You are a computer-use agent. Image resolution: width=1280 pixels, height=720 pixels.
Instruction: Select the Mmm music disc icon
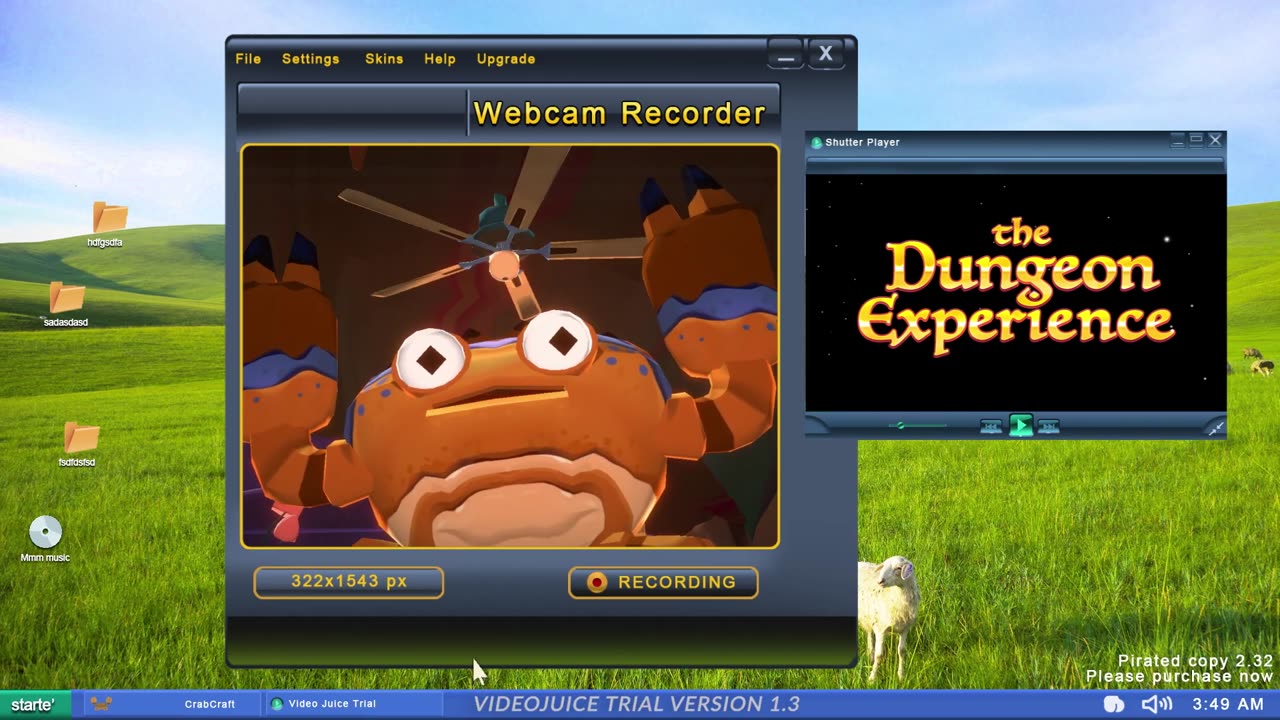46,539
